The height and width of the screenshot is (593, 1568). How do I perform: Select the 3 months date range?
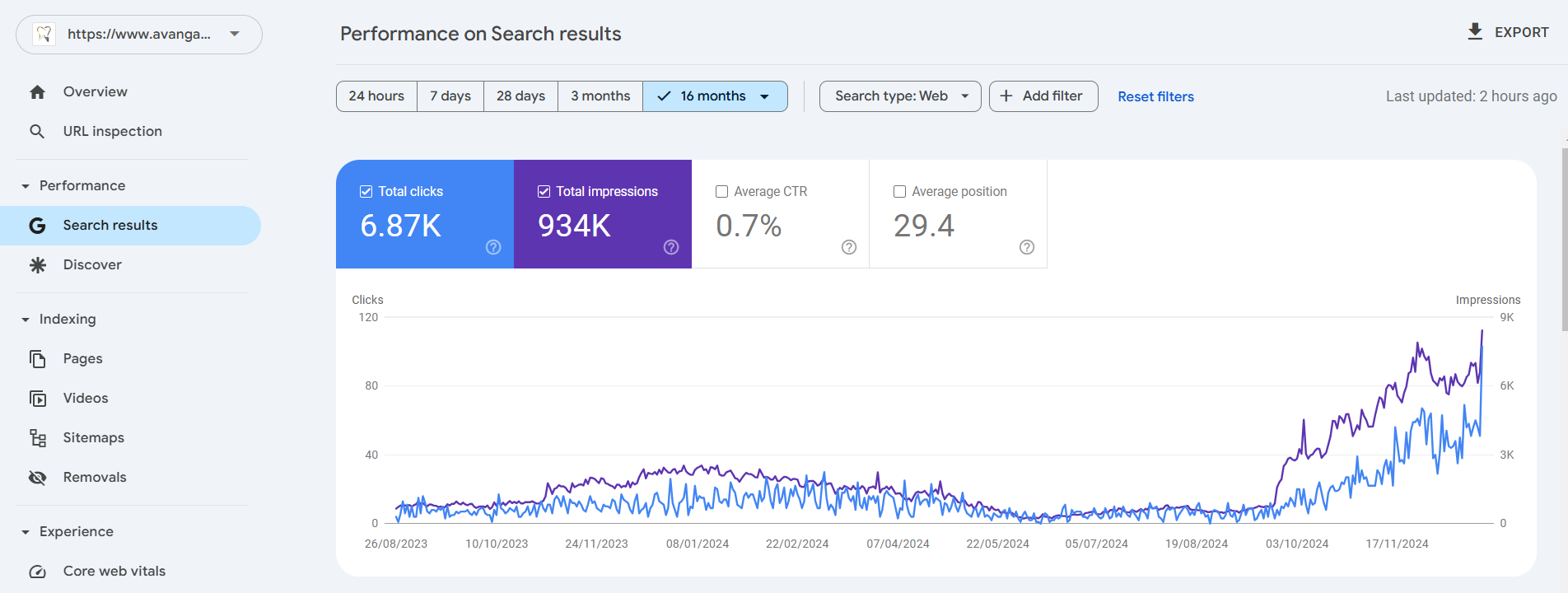[x=600, y=96]
